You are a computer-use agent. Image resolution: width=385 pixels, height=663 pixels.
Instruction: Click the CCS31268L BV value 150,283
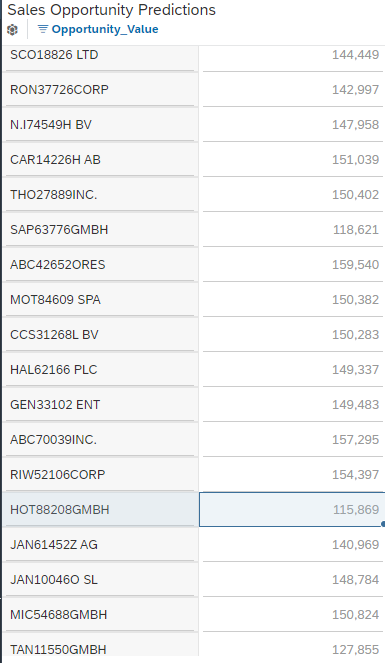[x=292, y=334]
